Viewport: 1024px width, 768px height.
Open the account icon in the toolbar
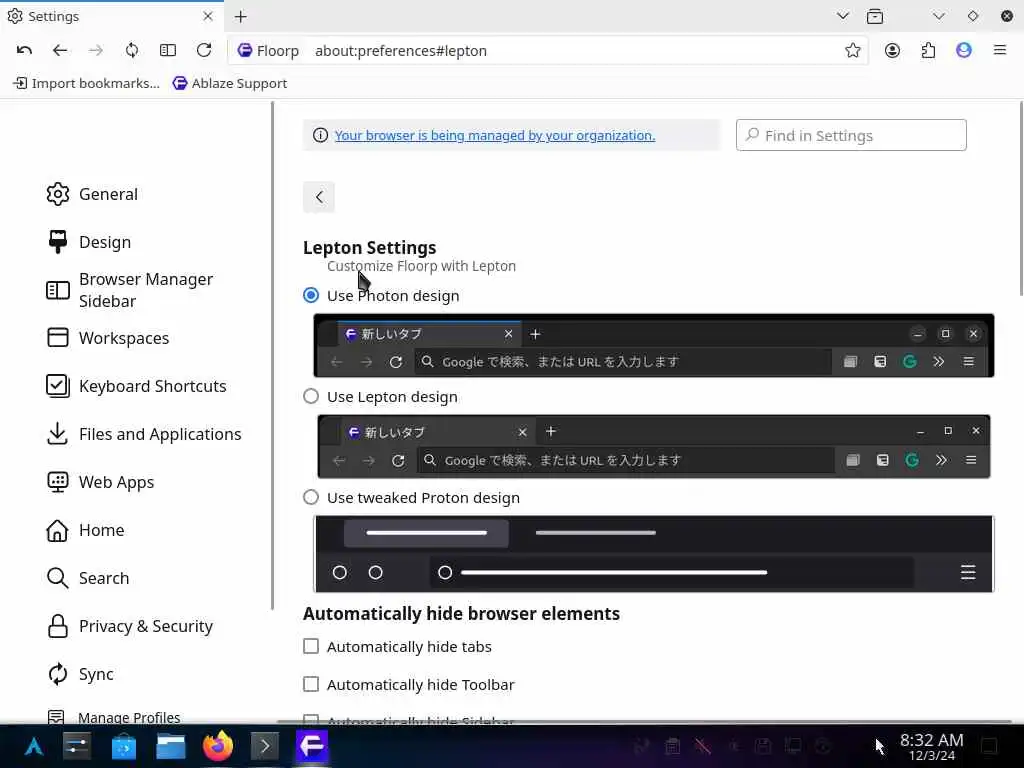coord(892,50)
